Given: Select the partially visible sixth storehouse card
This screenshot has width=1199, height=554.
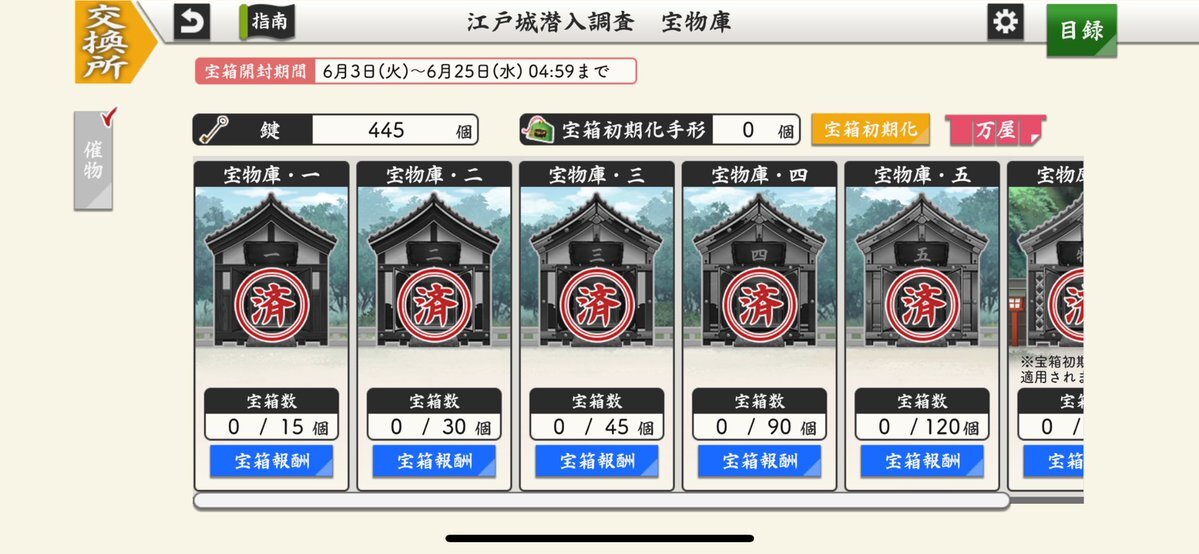Looking at the screenshot, I should [1045, 326].
